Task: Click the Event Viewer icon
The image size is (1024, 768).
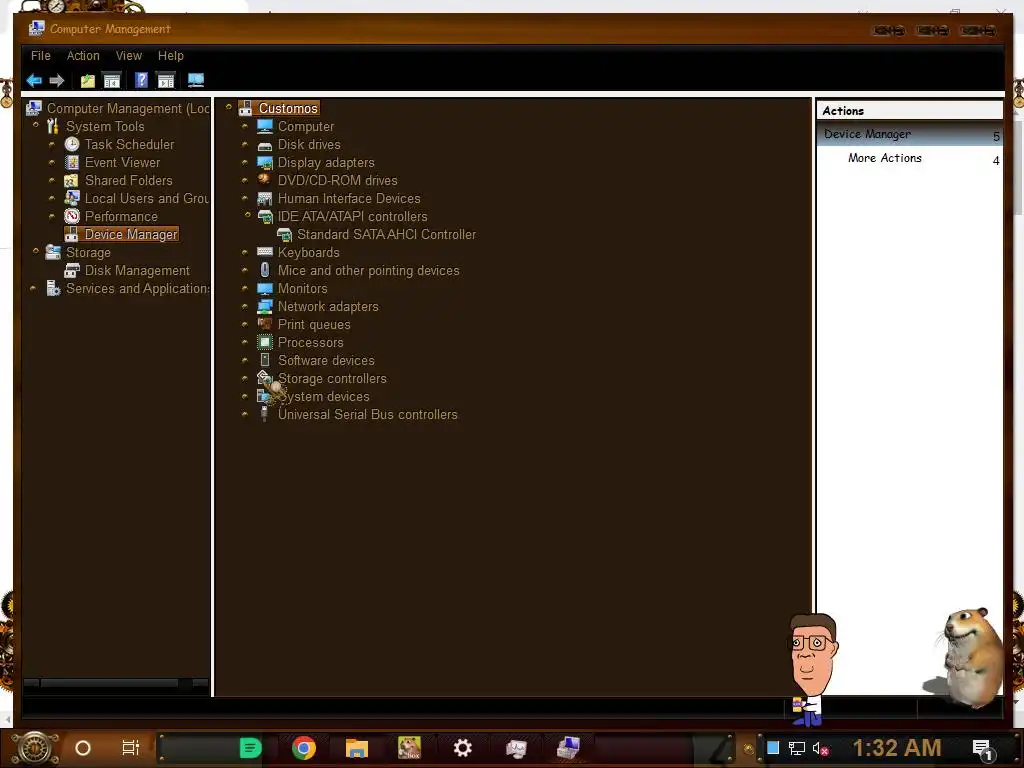Action: (x=72, y=163)
